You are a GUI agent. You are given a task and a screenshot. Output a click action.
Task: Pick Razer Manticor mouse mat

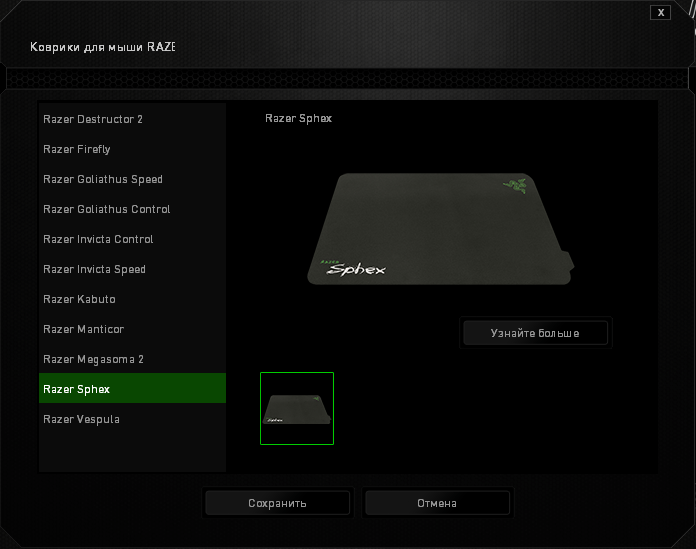coord(132,329)
